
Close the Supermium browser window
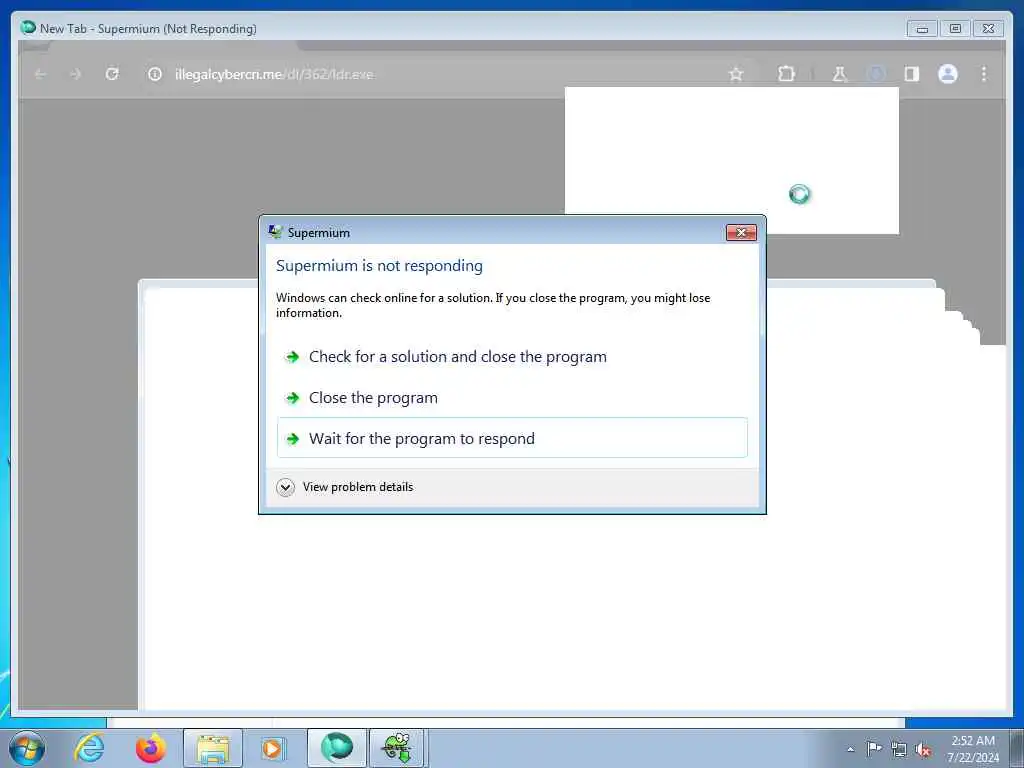click(988, 29)
